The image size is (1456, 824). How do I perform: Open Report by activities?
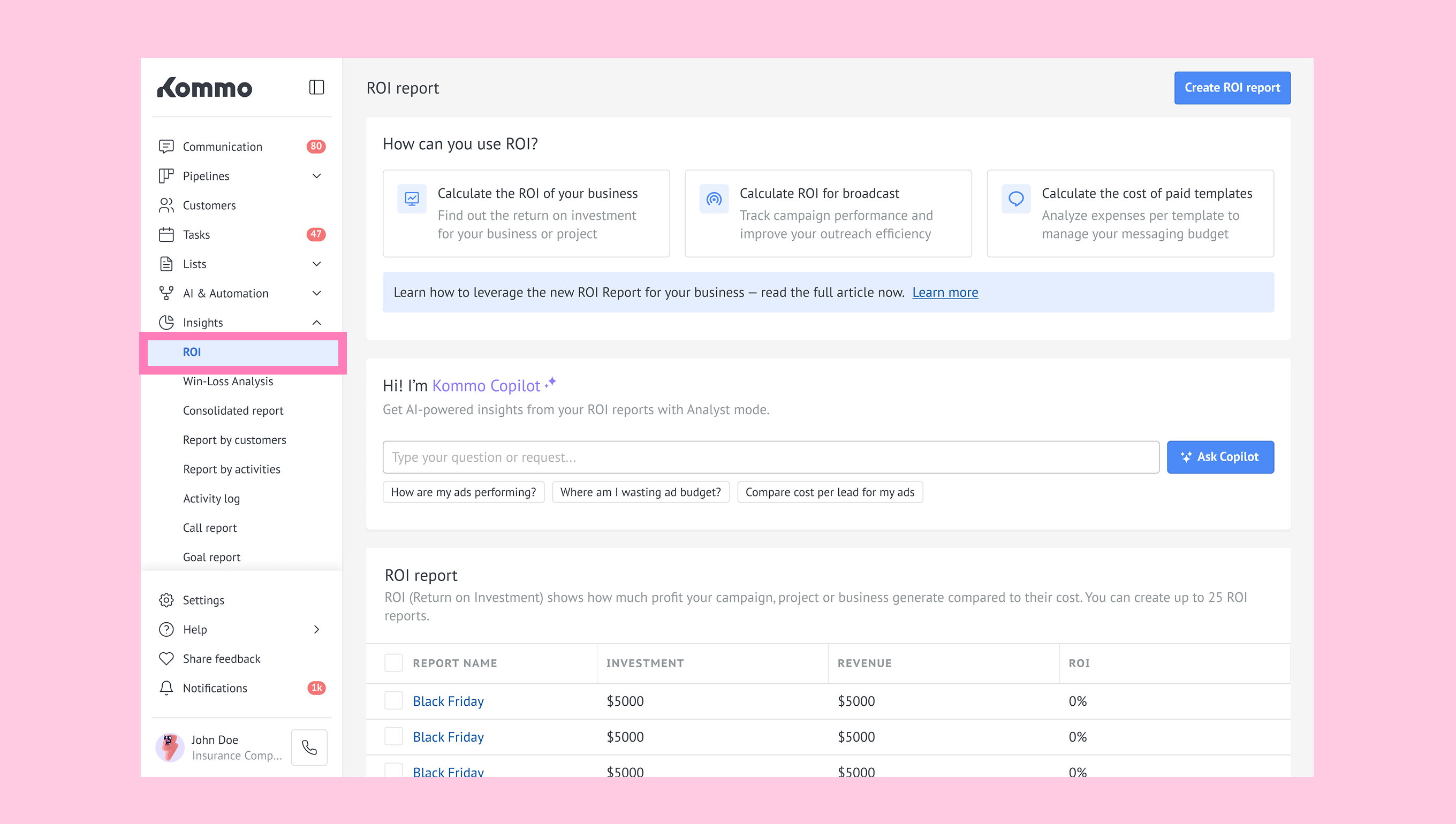click(232, 469)
